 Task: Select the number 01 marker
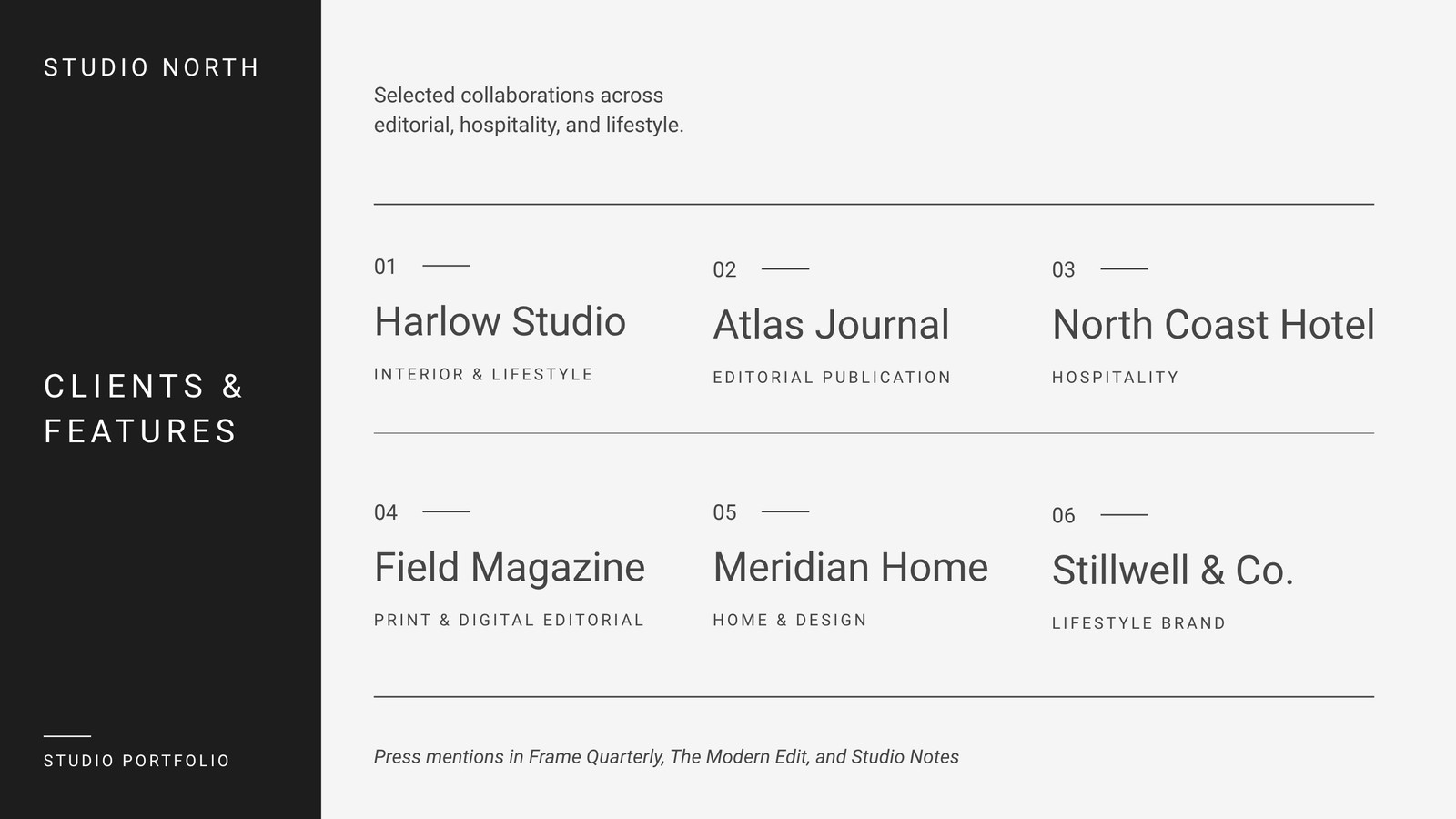tap(385, 267)
